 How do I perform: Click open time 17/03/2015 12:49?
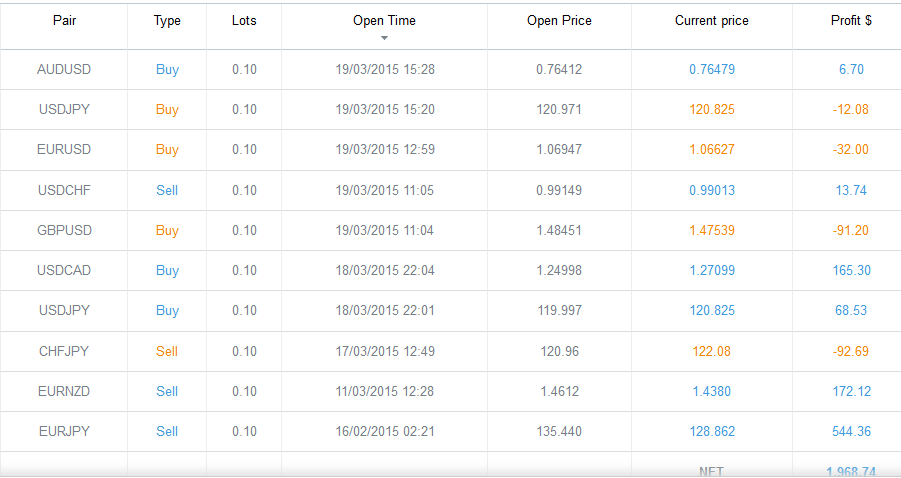385,351
